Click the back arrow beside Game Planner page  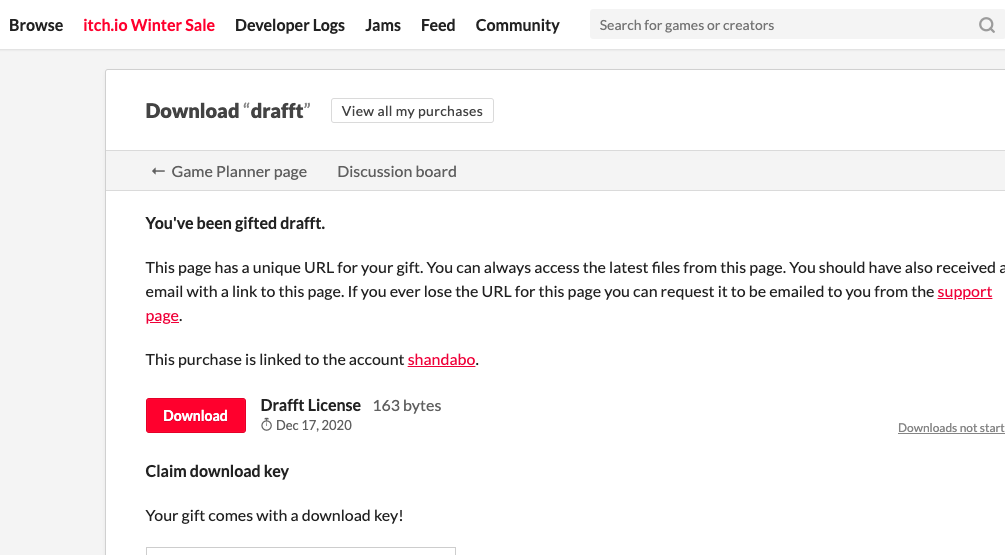(158, 171)
